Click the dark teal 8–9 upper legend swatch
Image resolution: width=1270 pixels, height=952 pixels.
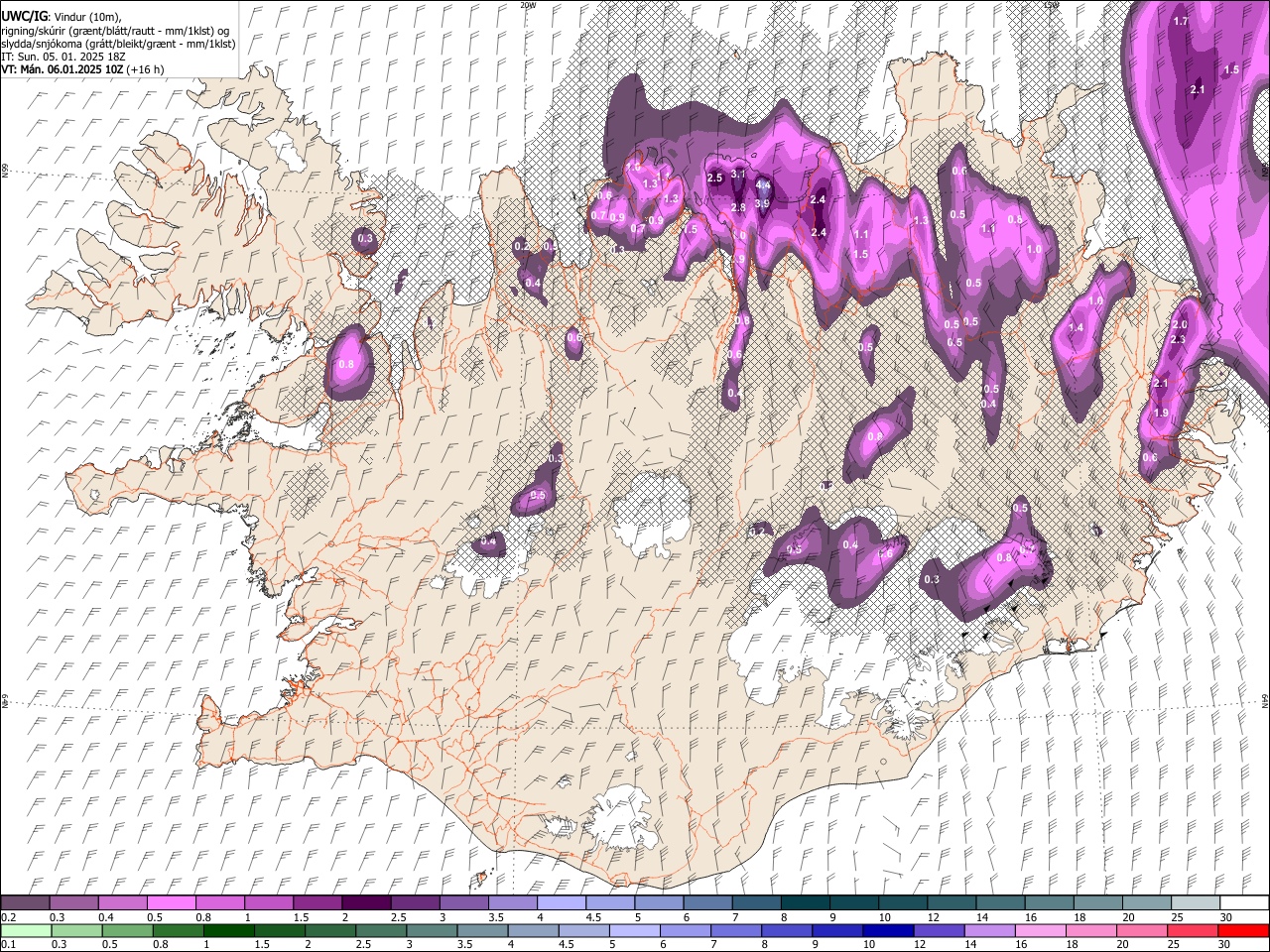click(805, 903)
